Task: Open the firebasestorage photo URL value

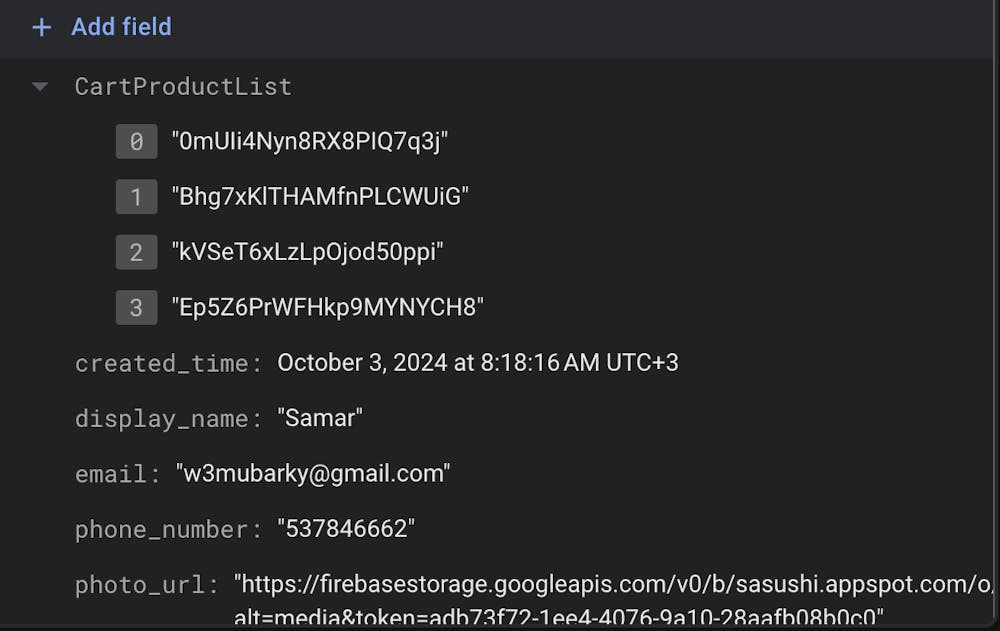Action: pyautogui.click(x=612, y=584)
